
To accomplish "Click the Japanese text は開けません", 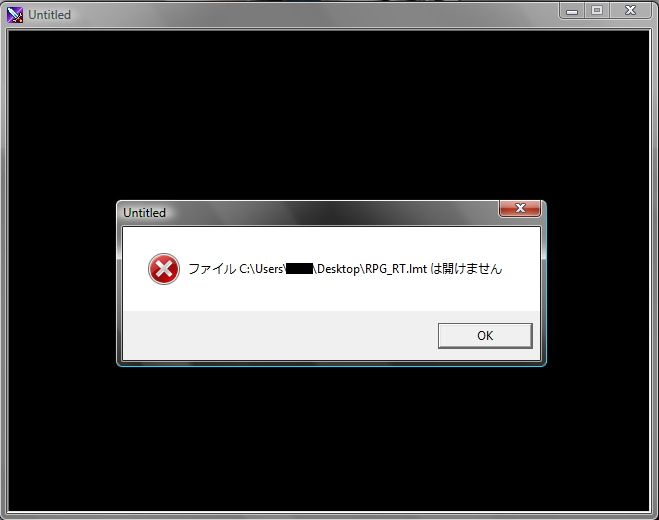I will point(467,269).
